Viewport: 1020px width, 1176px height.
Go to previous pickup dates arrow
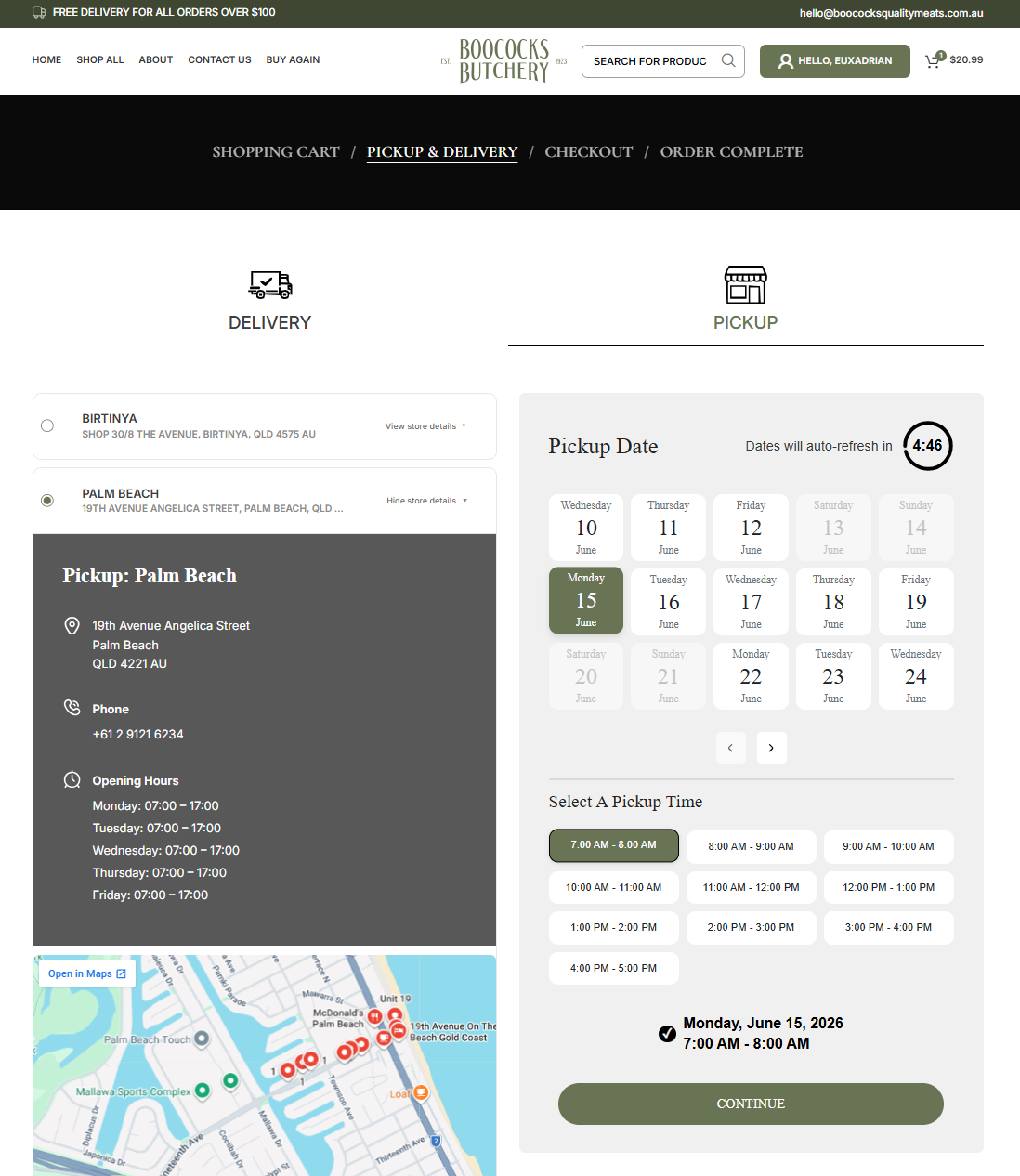pyautogui.click(x=731, y=748)
